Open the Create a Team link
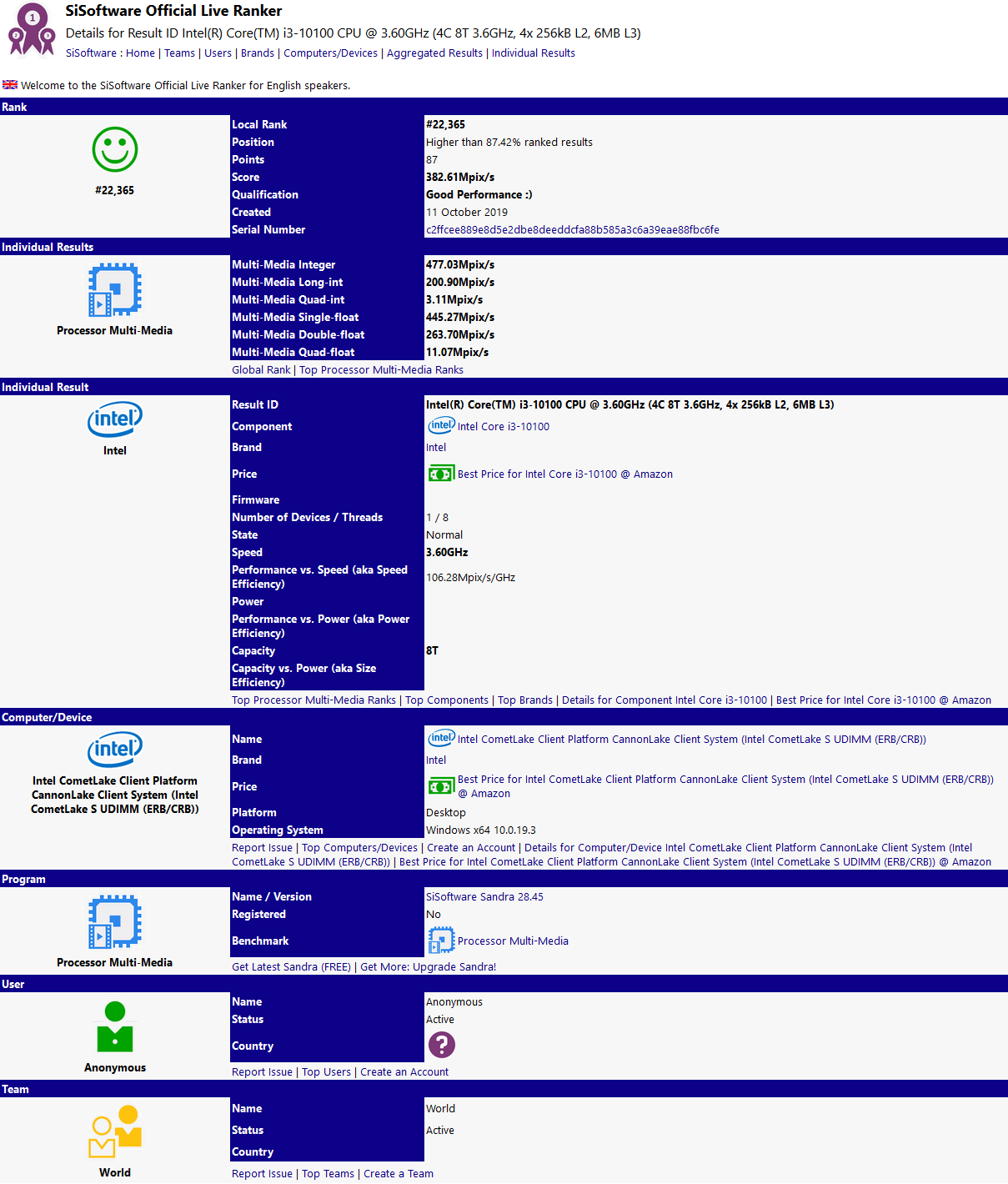The image size is (1008, 1184). (399, 1174)
